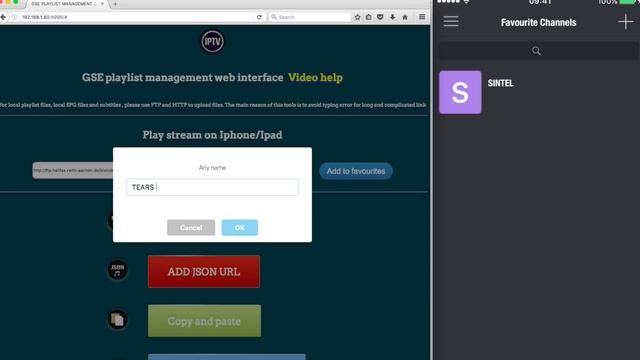This screenshot has height=360, width=640.
Task: Tap the plus icon to add a channel
Action: pyautogui.click(x=625, y=22)
